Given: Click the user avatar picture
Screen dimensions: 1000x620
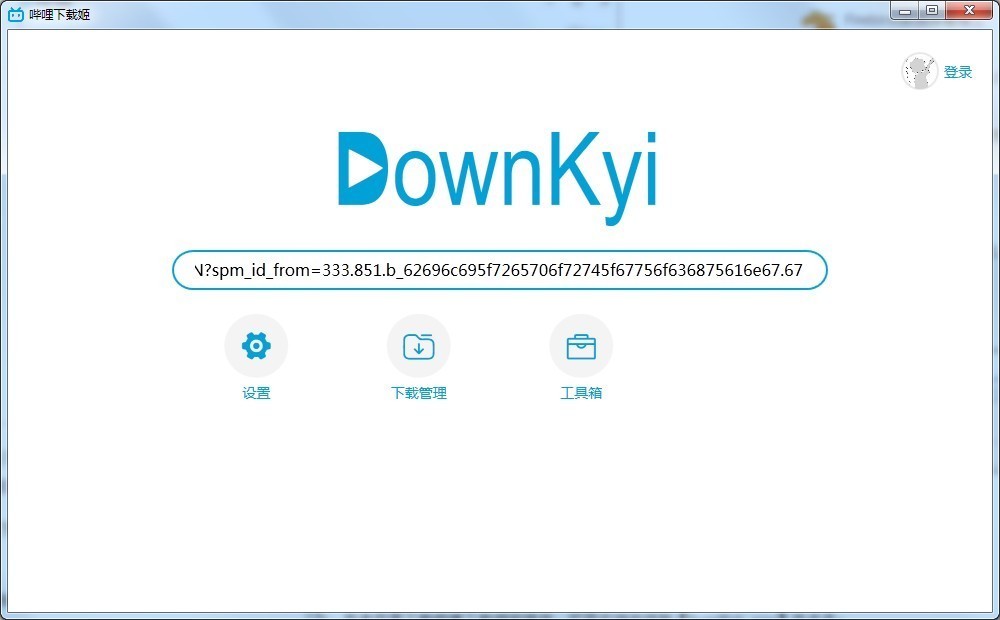Looking at the screenshot, I should (x=919, y=71).
